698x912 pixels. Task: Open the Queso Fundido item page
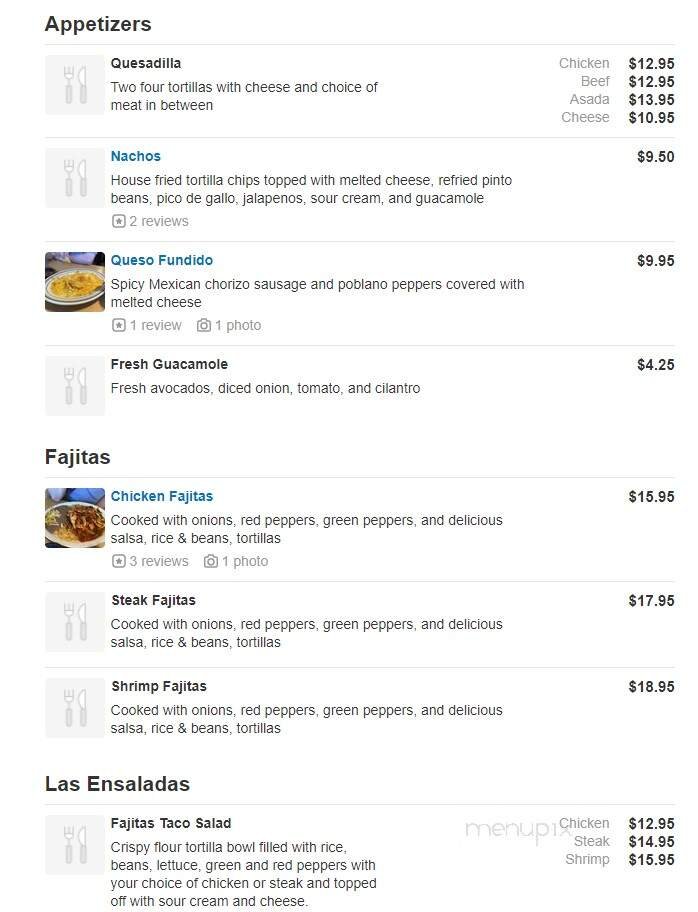coord(161,260)
